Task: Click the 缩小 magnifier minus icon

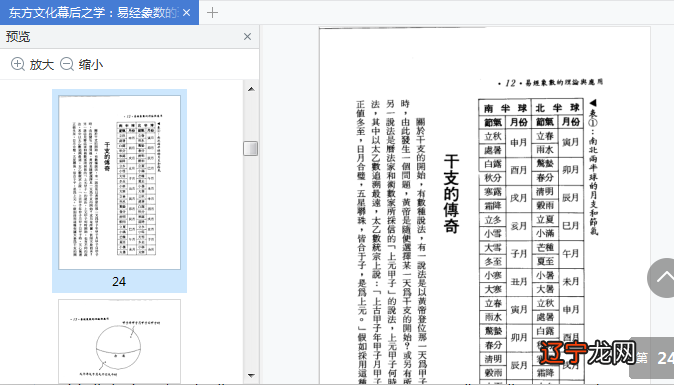Action: (67, 64)
